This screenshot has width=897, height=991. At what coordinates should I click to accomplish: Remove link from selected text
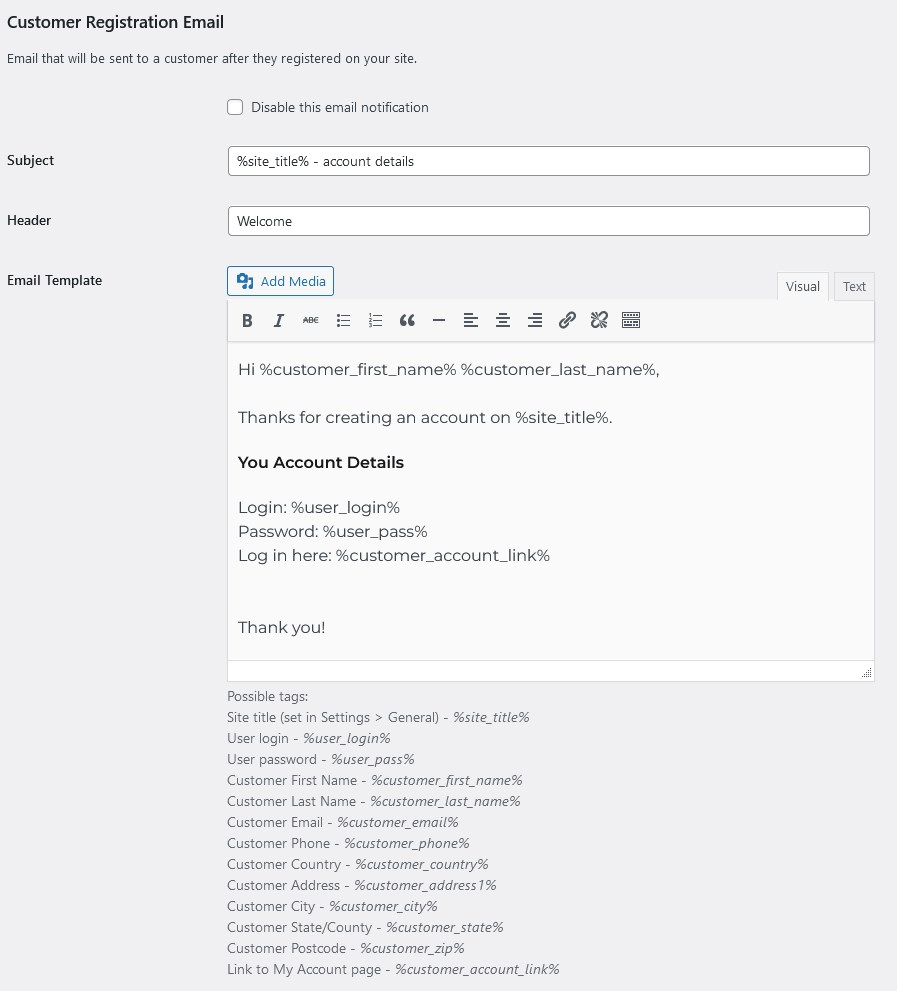click(x=599, y=320)
